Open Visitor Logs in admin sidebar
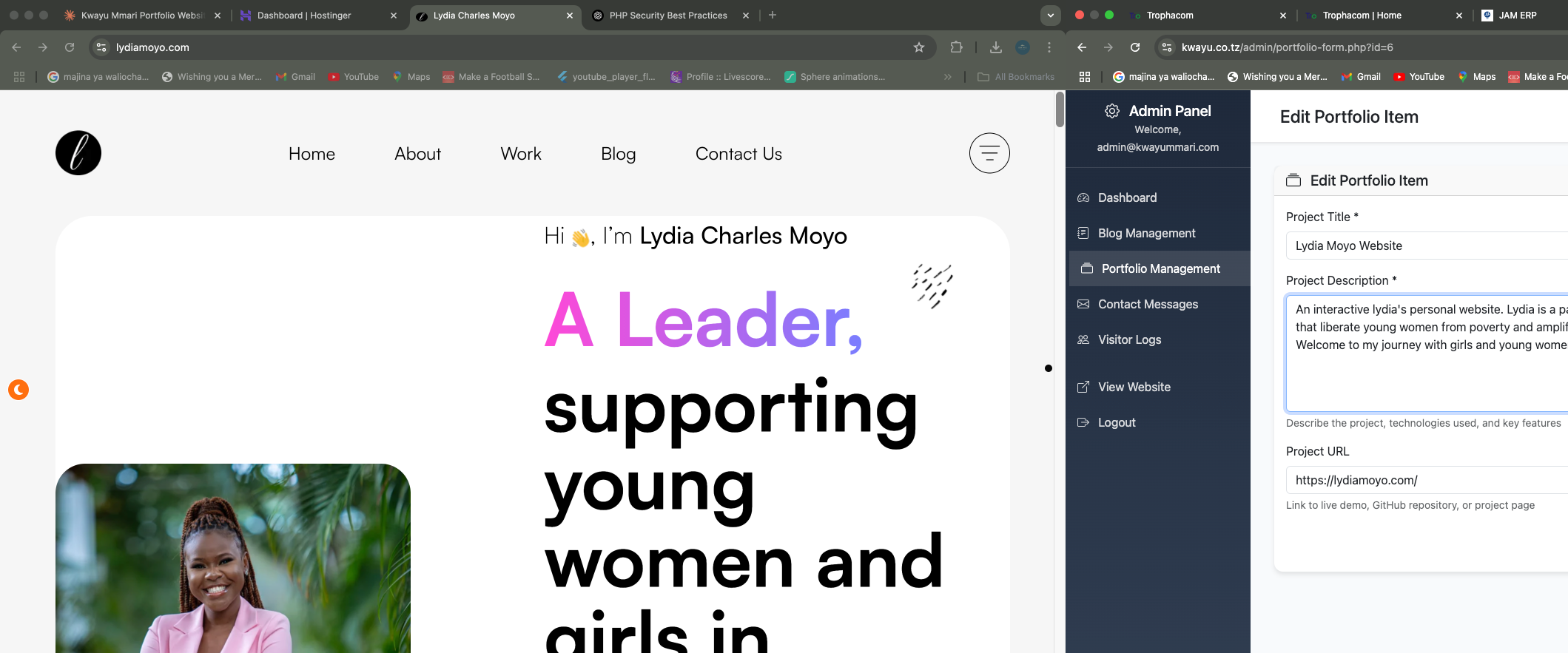 pyautogui.click(x=1160, y=339)
